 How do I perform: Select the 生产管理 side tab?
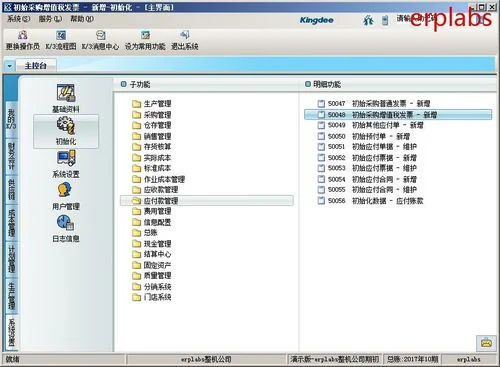point(11,296)
